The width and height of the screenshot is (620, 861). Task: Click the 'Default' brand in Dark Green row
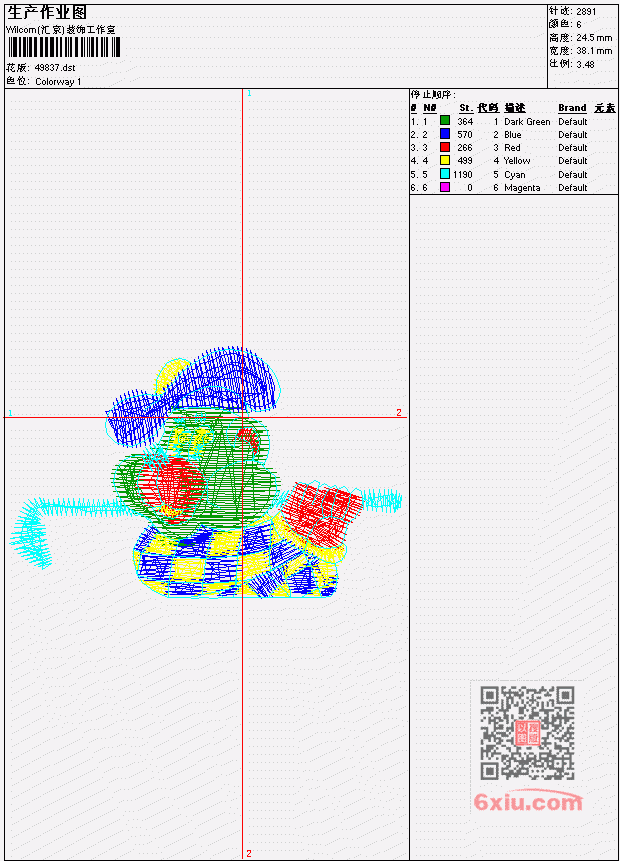(x=573, y=122)
